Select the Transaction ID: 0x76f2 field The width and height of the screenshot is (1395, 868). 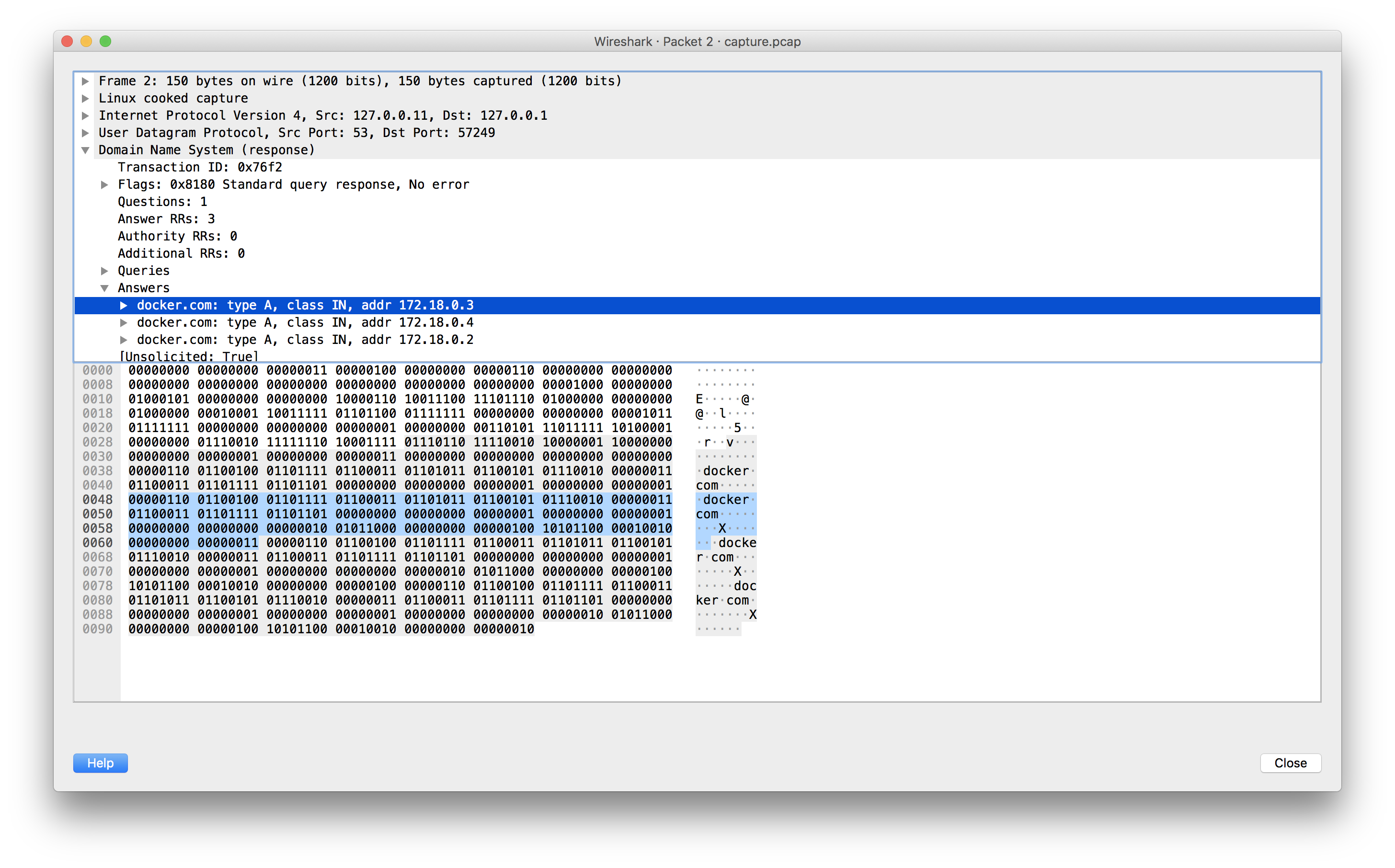coord(200,167)
